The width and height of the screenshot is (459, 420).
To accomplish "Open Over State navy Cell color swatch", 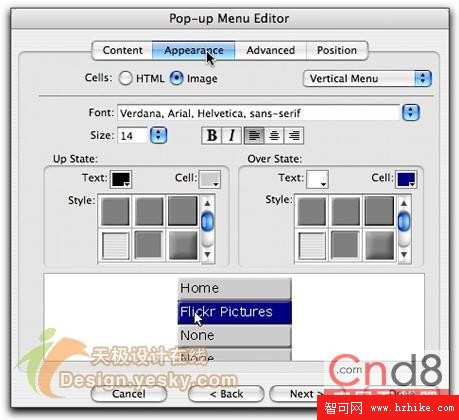I will 406,179.
